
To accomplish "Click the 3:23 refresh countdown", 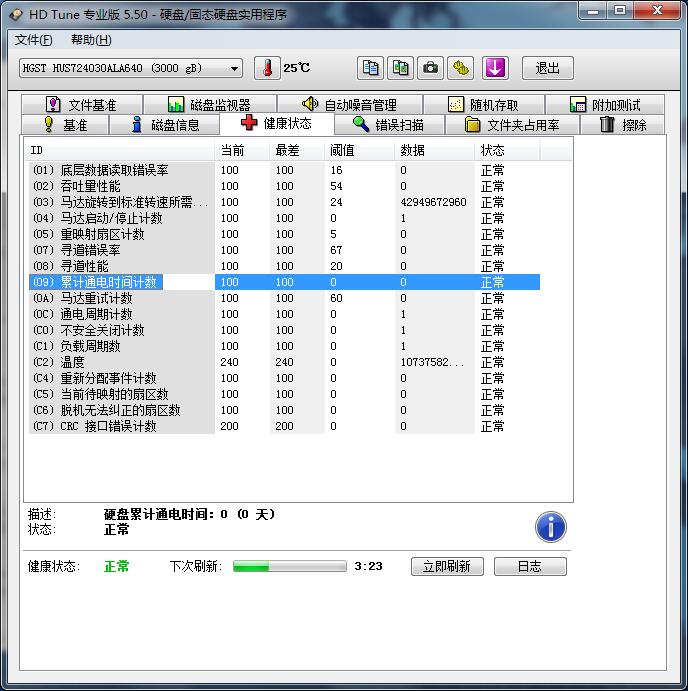I will coord(368,566).
